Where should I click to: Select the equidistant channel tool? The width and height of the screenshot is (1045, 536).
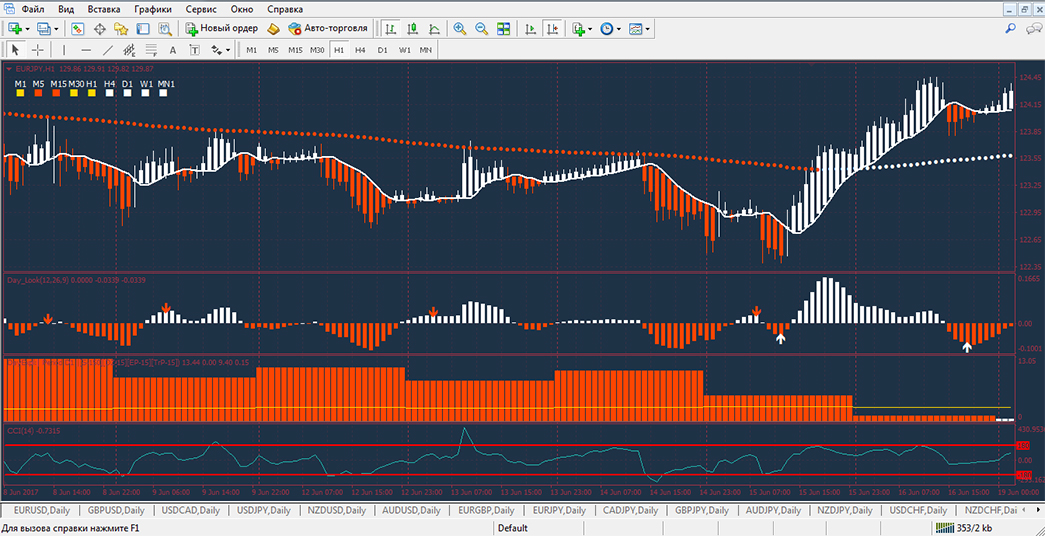click(x=129, y=49)
